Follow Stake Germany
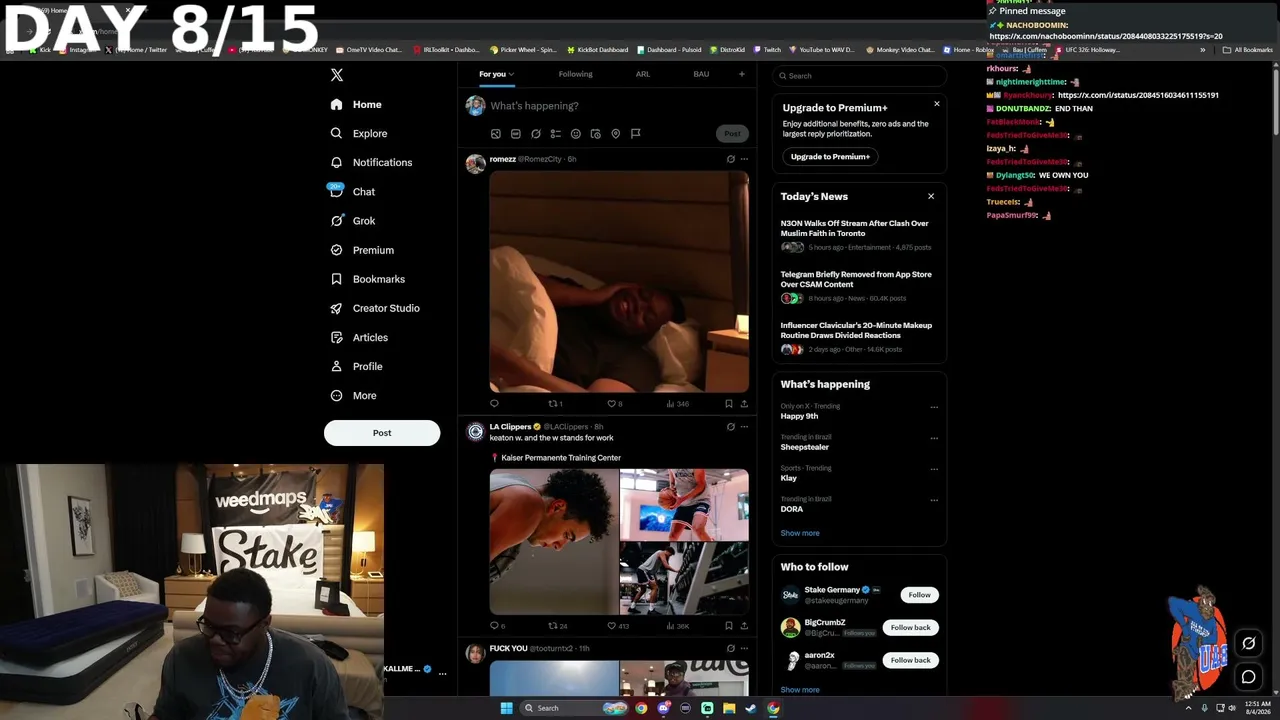 click(x=919, y=595)
